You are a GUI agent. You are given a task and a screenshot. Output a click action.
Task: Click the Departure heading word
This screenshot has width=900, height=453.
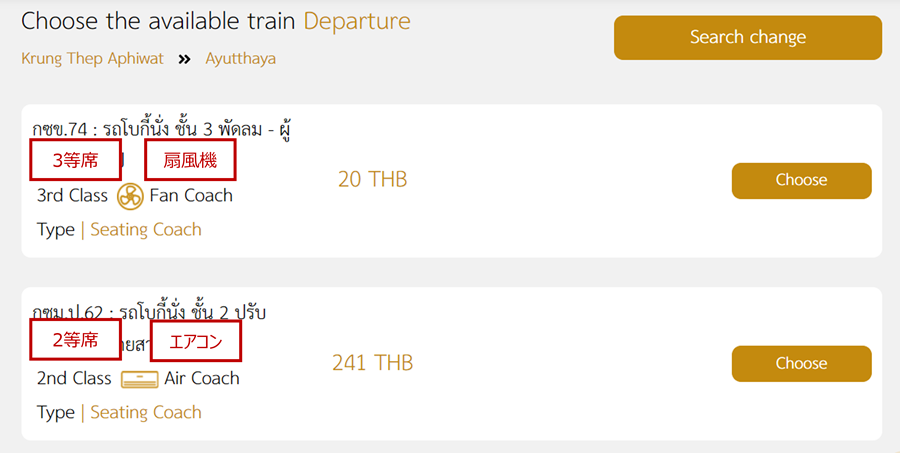pos(357,22)
